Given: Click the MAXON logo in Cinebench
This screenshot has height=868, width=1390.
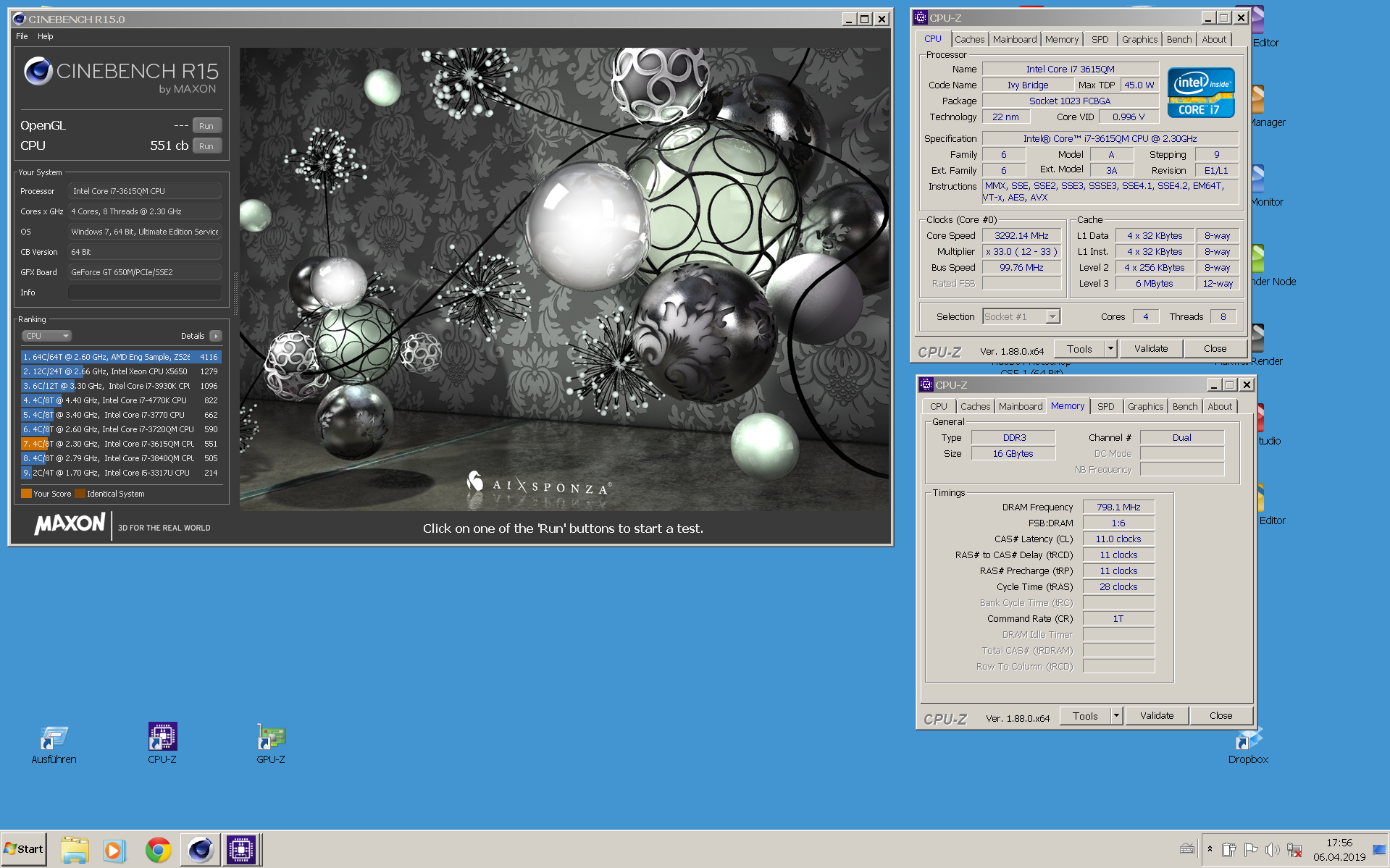Looking at the screenshot, I should point(70,523).
